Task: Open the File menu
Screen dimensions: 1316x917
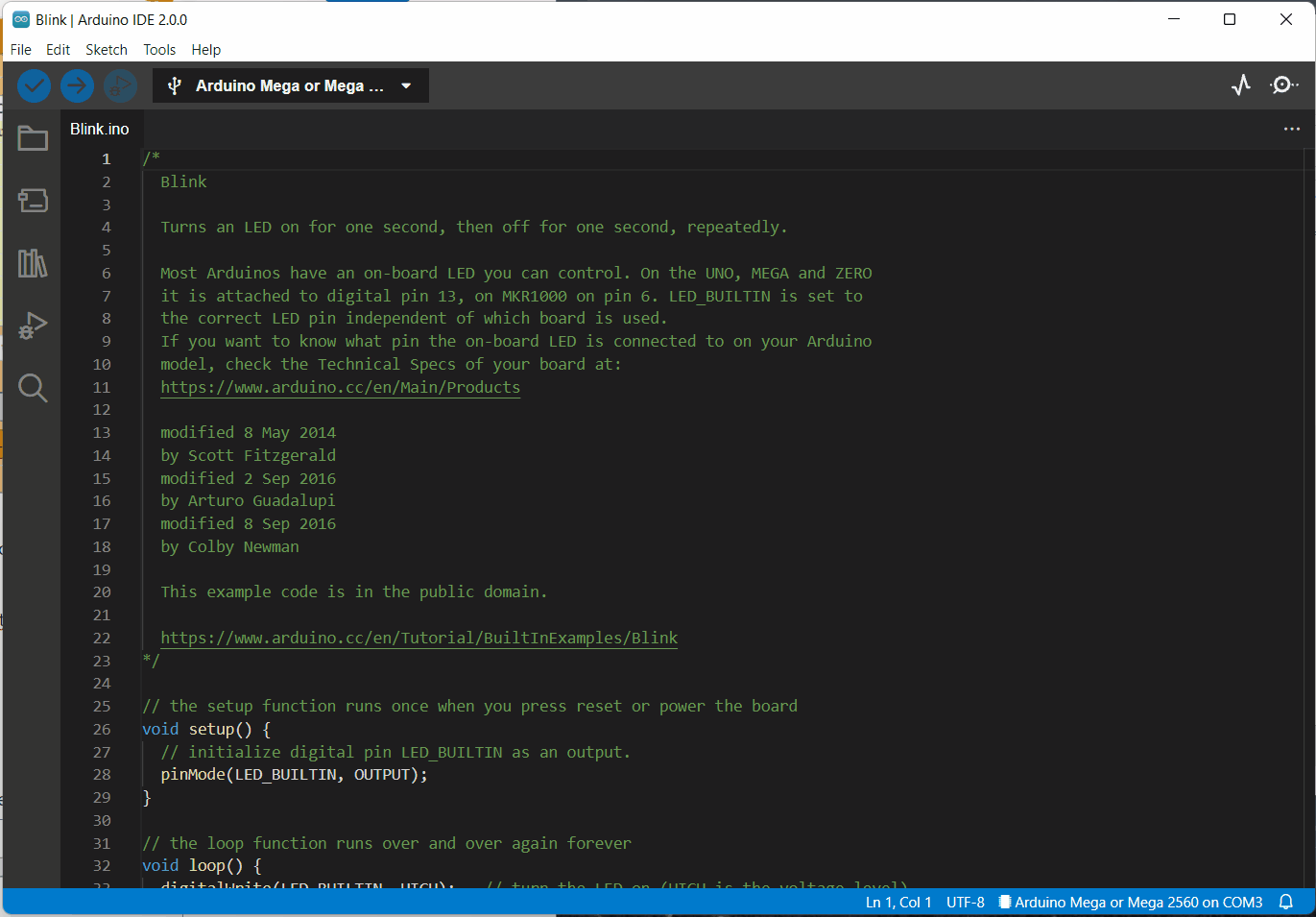Action: [21, 50]
